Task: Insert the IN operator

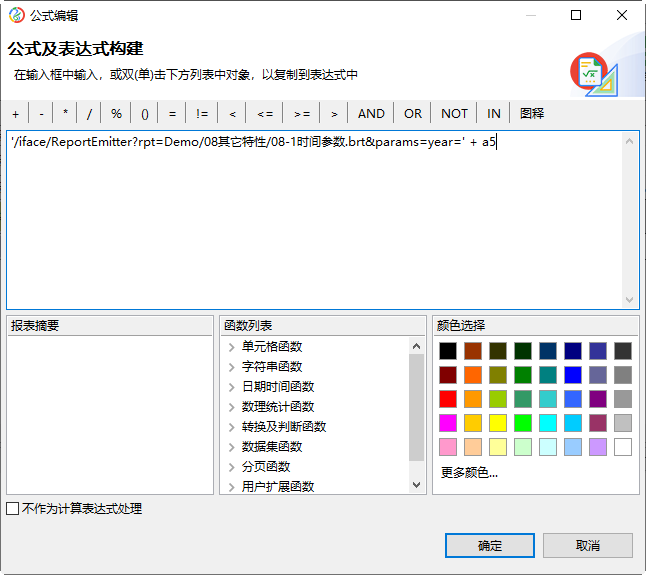Action: pyautogui.click(x=494, y=114)
